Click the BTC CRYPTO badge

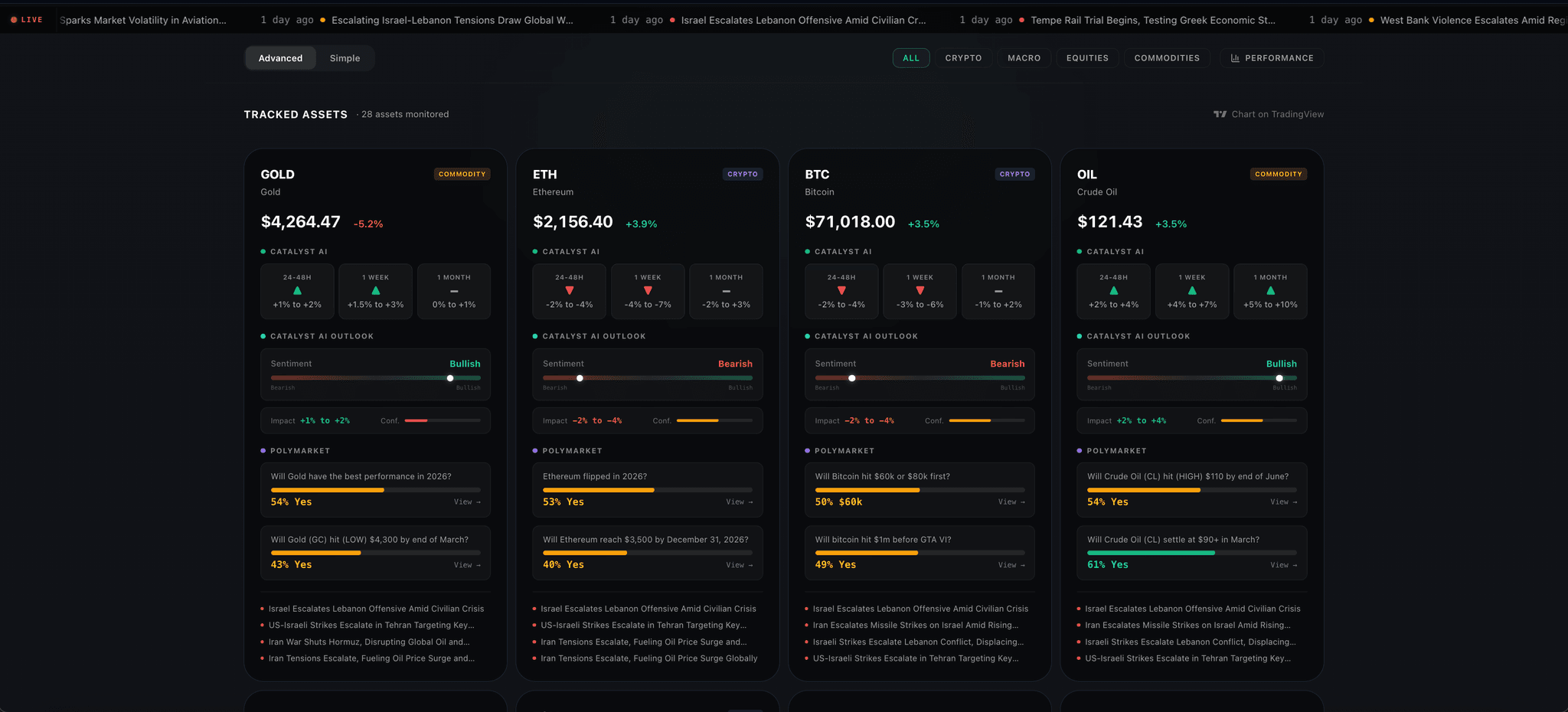point(1014,175)
